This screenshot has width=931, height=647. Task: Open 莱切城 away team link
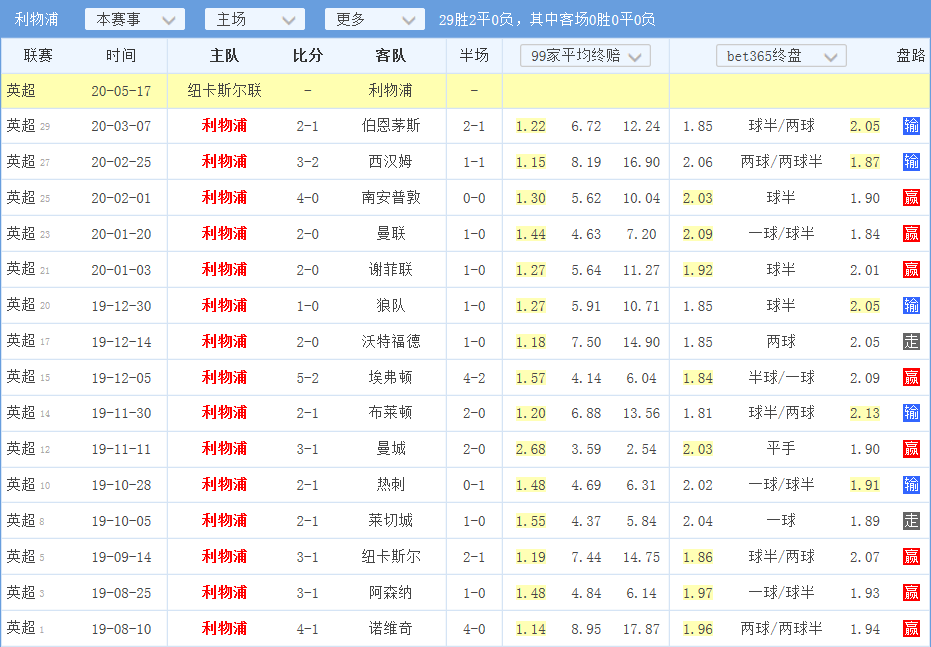point(391,521)
